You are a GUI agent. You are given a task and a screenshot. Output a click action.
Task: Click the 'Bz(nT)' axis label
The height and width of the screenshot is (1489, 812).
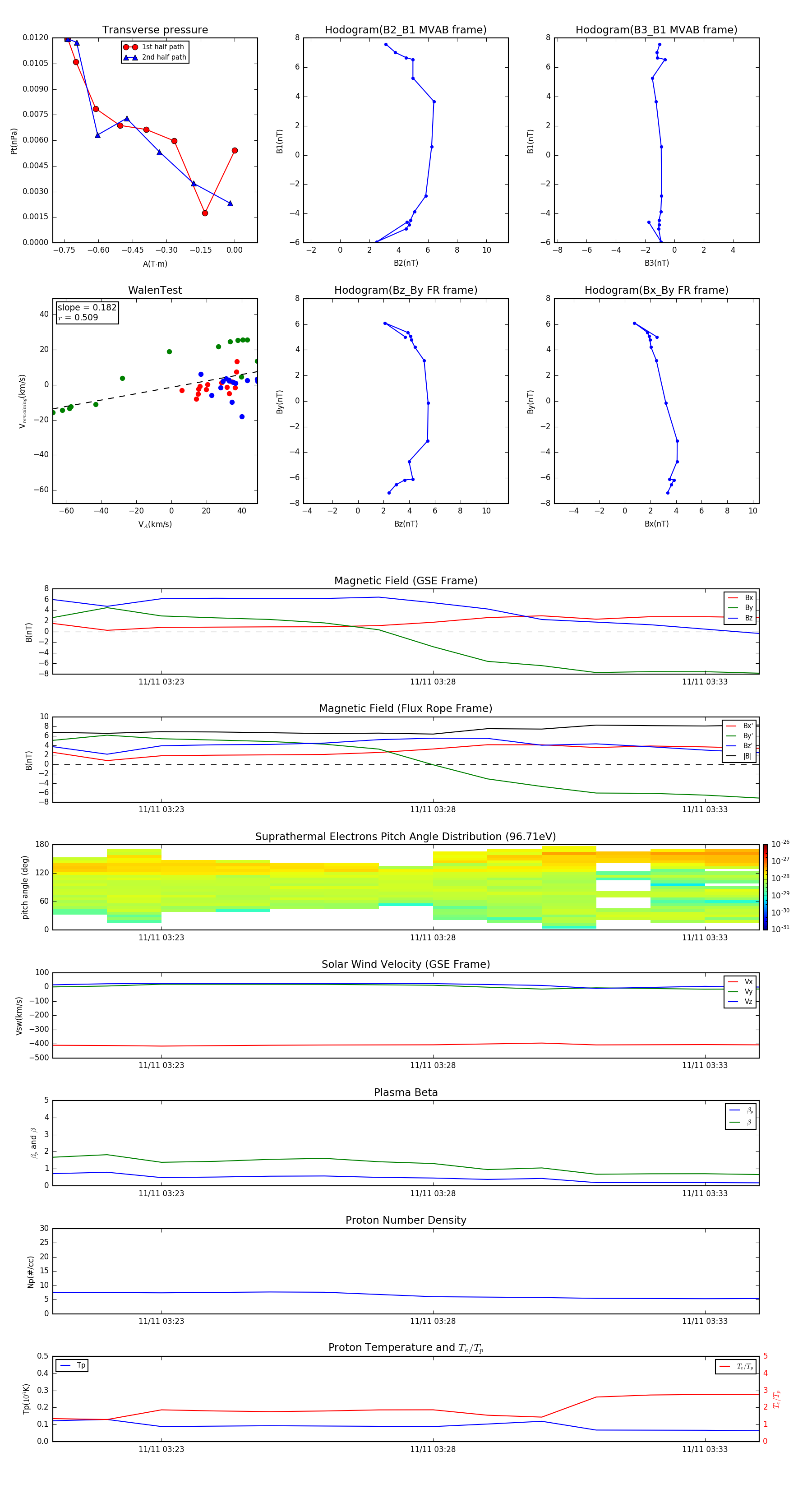(x=406, y=524)
